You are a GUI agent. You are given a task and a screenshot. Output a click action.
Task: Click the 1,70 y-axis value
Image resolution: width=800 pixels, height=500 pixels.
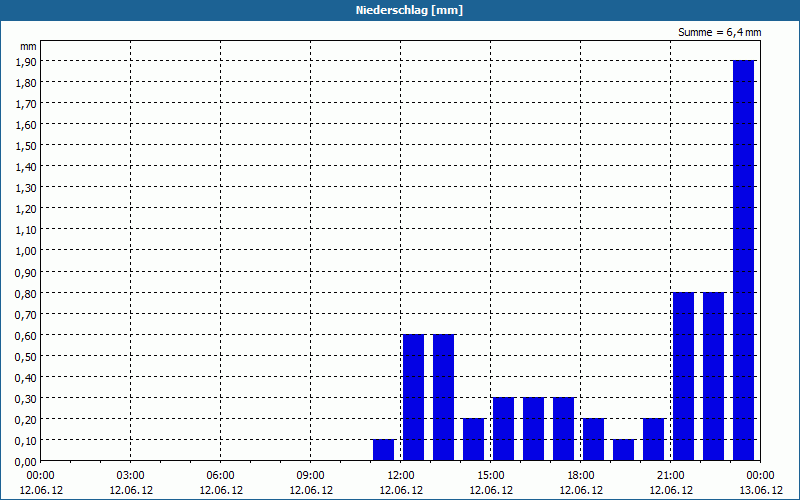pos(26,104)
